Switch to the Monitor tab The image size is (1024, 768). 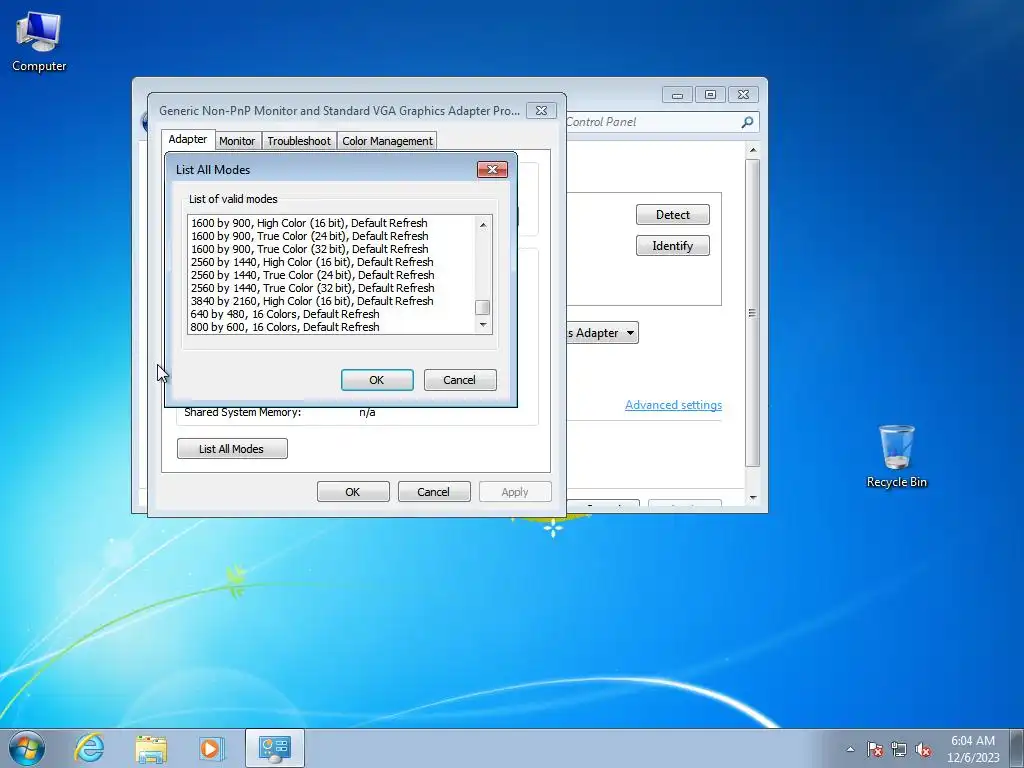click(x=236, y=140)
